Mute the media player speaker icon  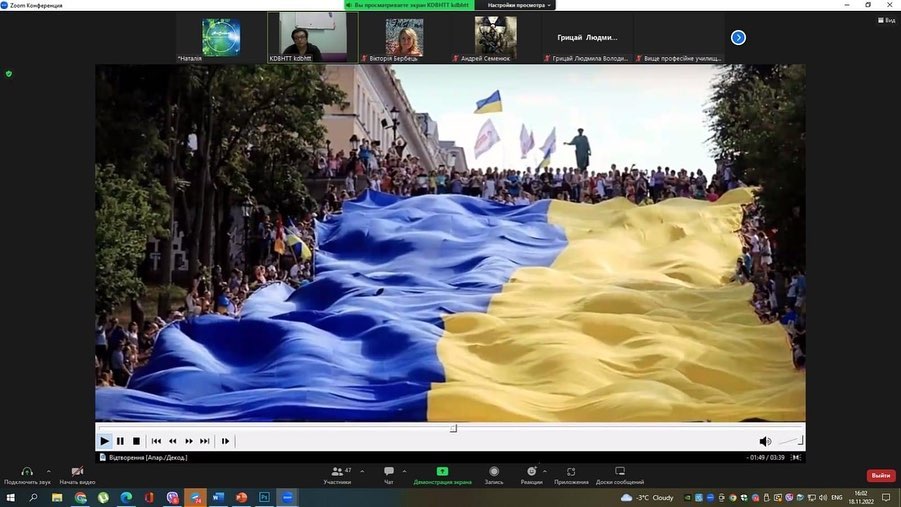765,441
